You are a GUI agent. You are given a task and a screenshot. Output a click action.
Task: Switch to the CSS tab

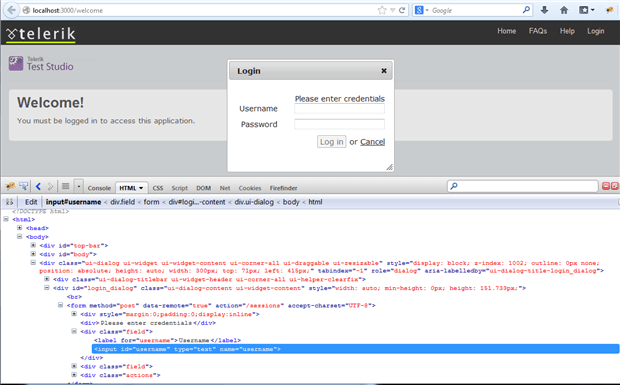tap(158, 188)
